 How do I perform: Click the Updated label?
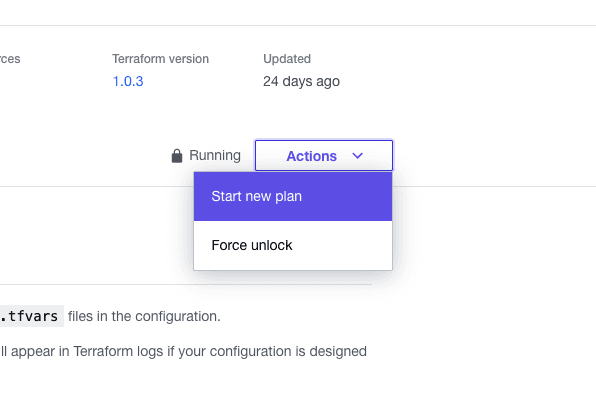pos(287,59)
